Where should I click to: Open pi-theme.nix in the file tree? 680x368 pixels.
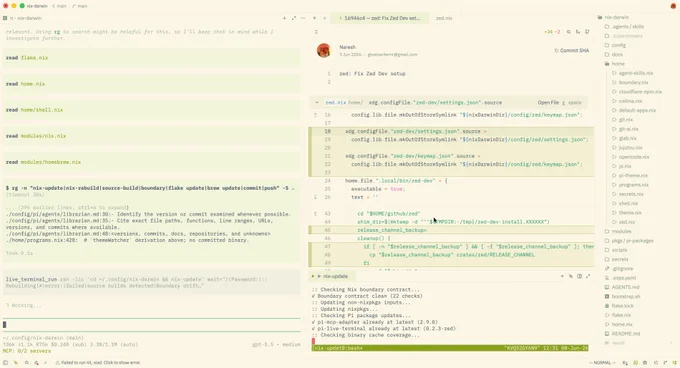630,176
